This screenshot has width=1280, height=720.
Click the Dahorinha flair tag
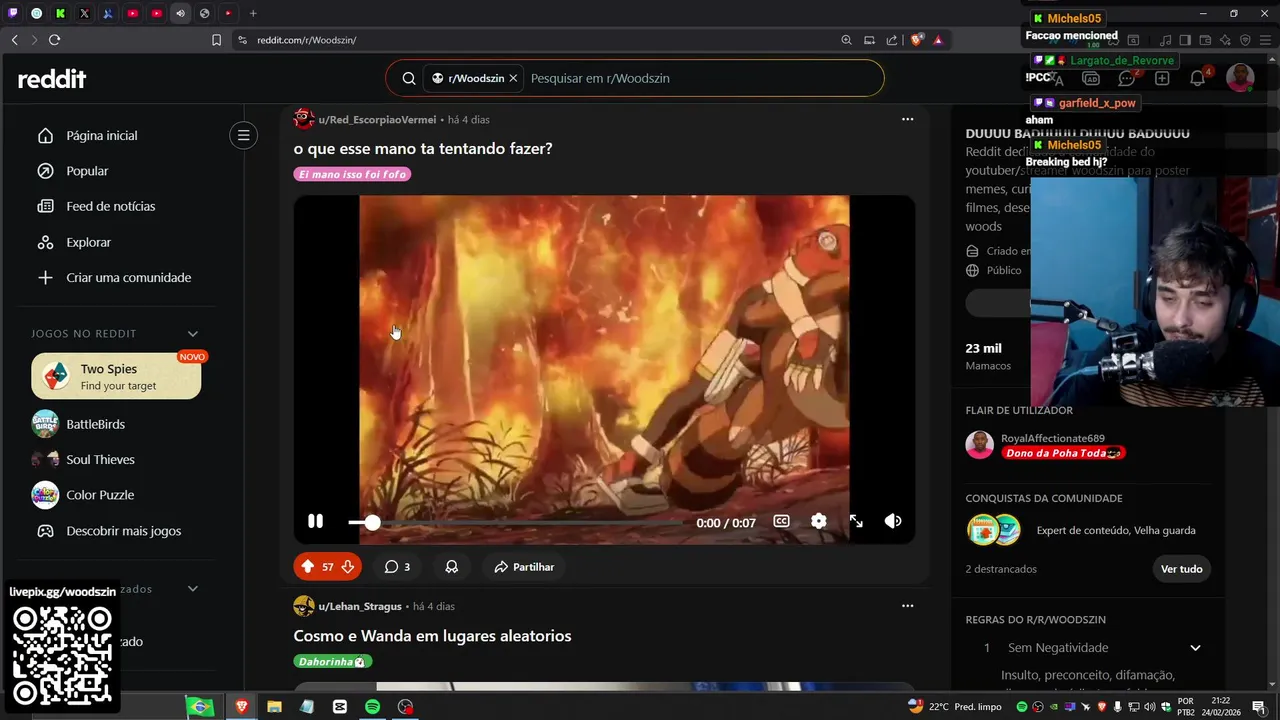[333, 662]
